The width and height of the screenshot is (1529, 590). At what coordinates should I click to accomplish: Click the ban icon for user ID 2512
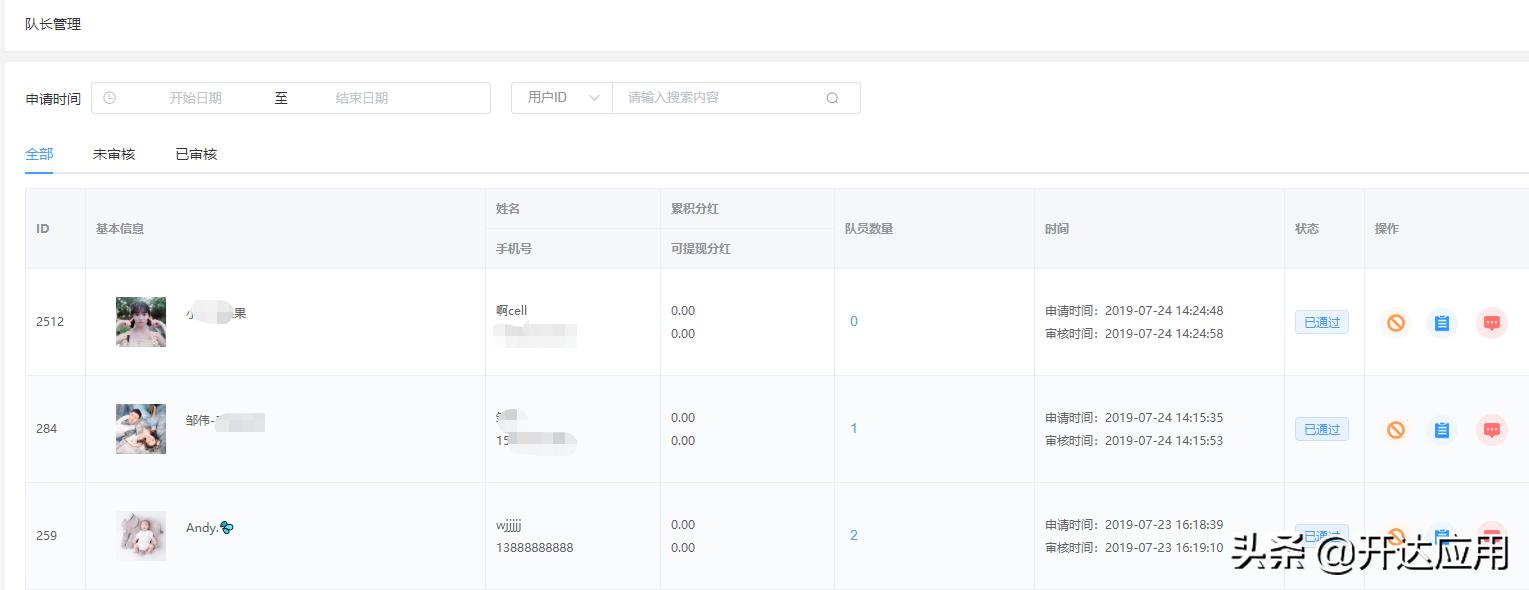point(1395,322)
